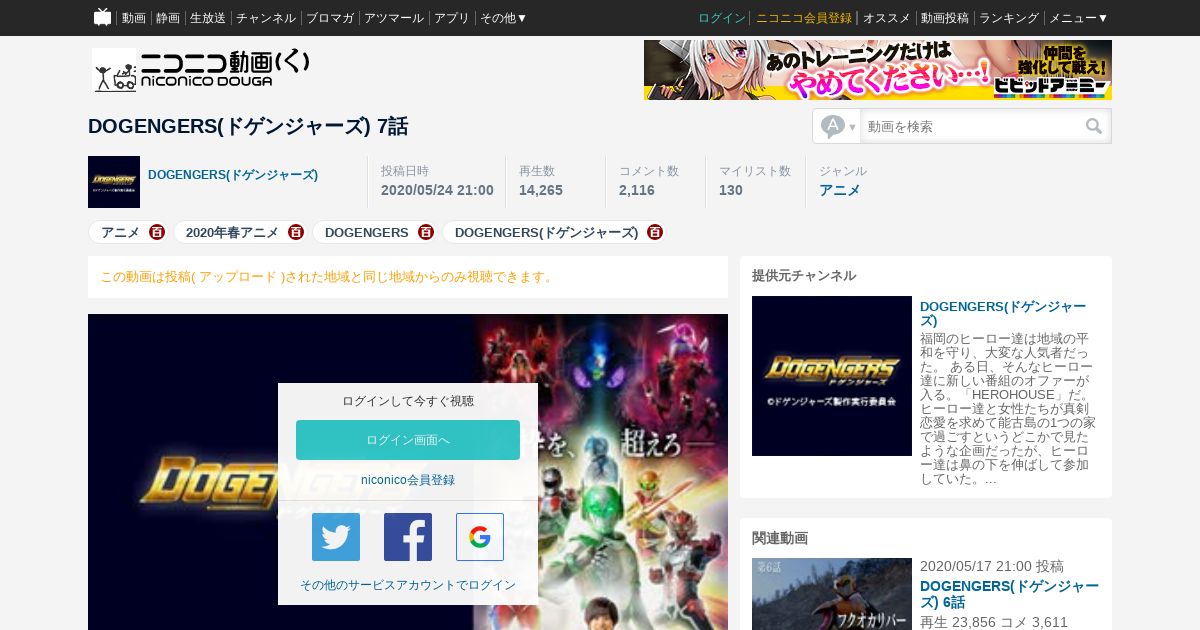Open the アプリ menu item
The height and width of the screenshot is (630, 1200).
(x=452, y=18)
